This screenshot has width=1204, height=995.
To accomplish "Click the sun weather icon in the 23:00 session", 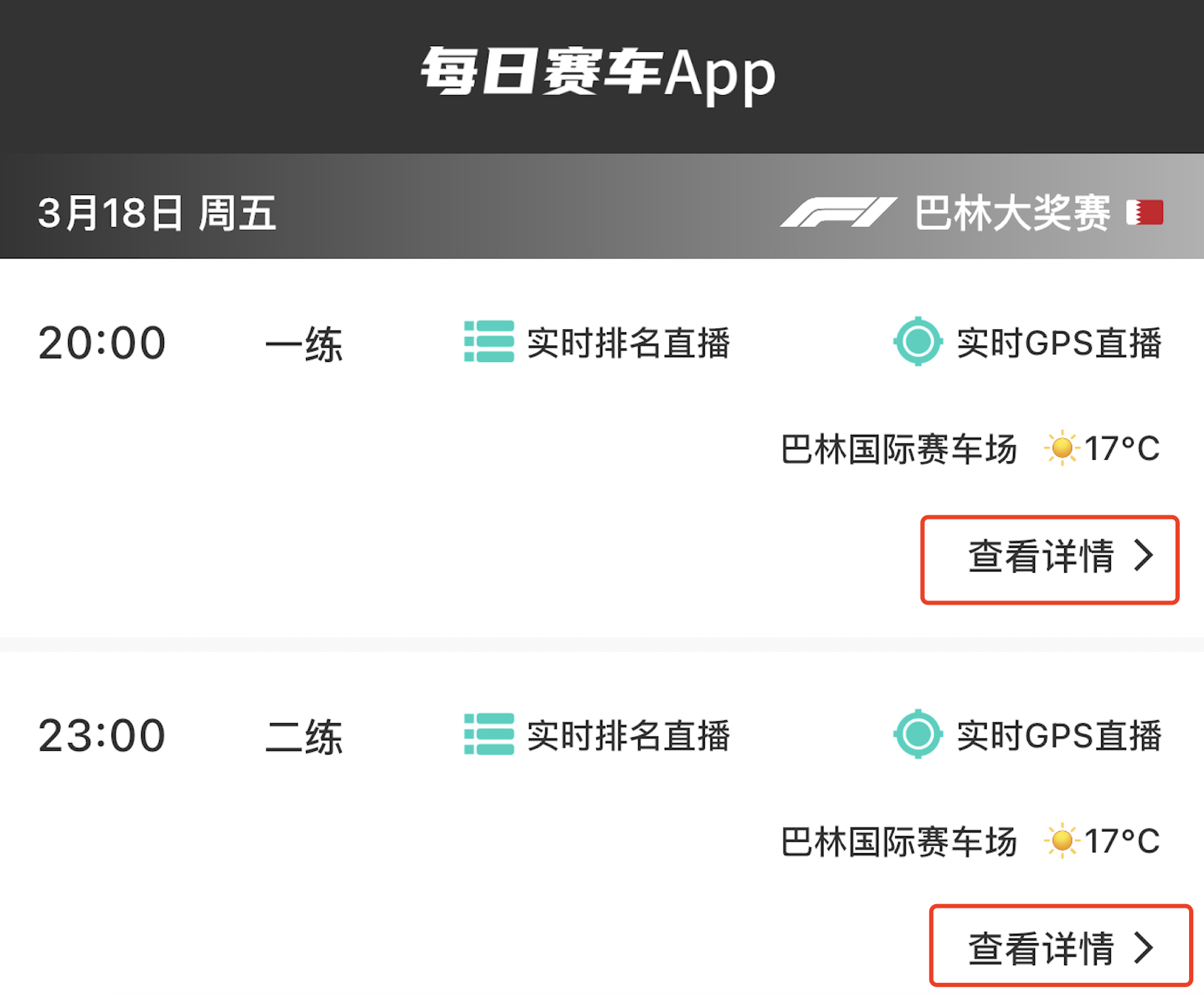I will pos(1062,841).
